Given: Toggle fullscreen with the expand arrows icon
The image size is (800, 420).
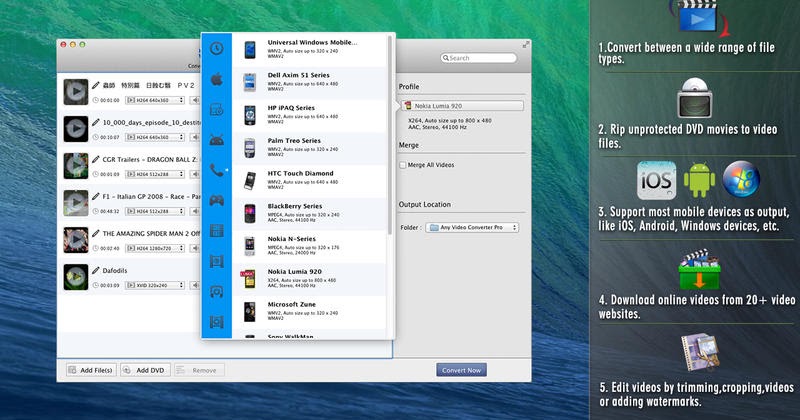Looking at the screenshot, I should (526, 45).
